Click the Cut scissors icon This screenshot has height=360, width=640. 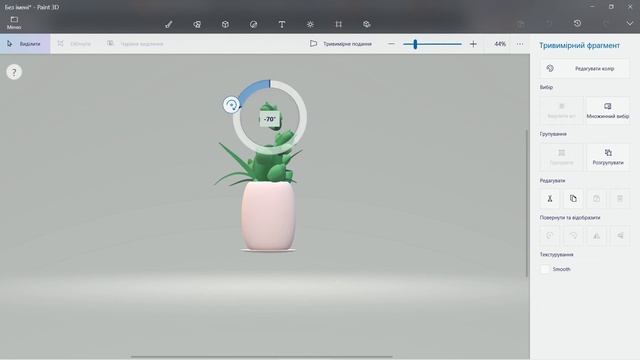(x=550, y=199)
